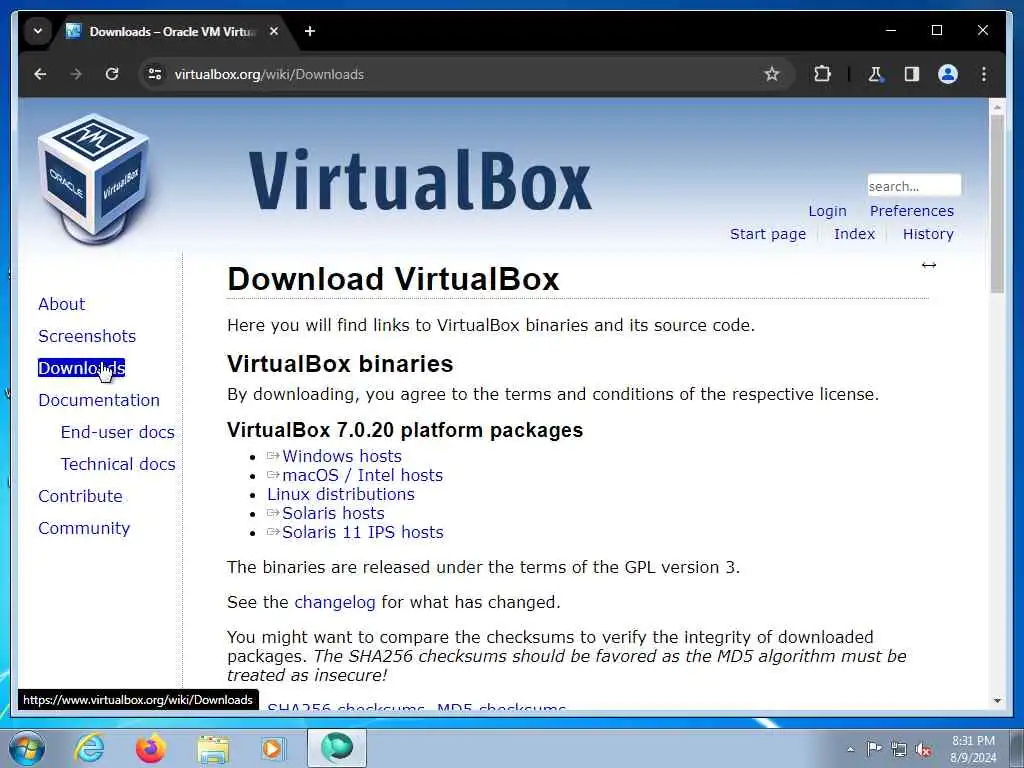The height and width of the screenshot is (768, 1024).
Task: Click the scrollbar down arrow
Action: (x=997, y=701)
